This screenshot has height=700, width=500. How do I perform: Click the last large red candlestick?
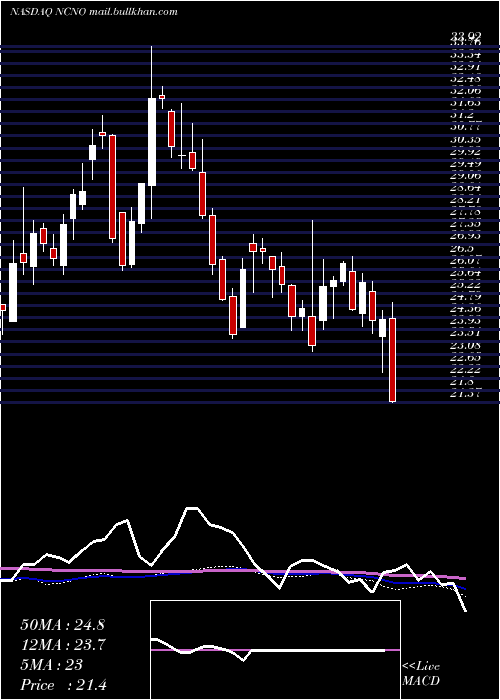click(x=393, y=360)
